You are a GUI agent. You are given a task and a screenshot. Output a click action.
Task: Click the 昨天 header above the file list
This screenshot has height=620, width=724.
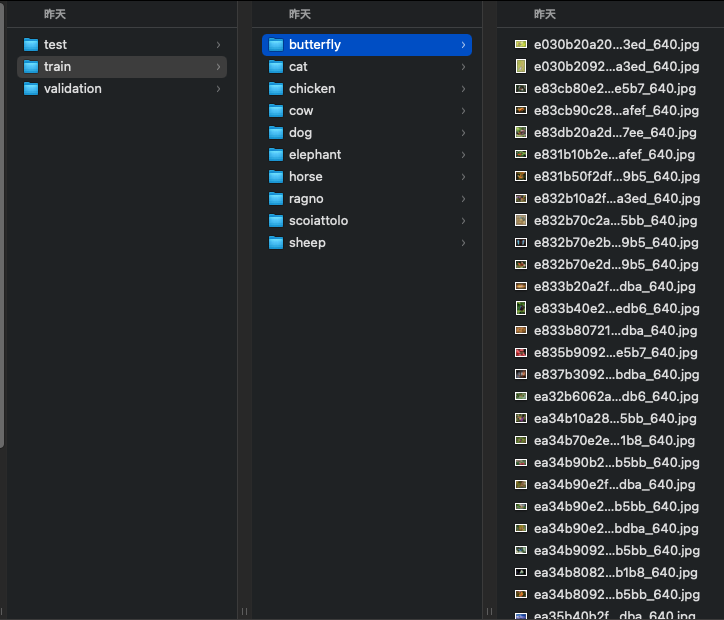(544, 14)
